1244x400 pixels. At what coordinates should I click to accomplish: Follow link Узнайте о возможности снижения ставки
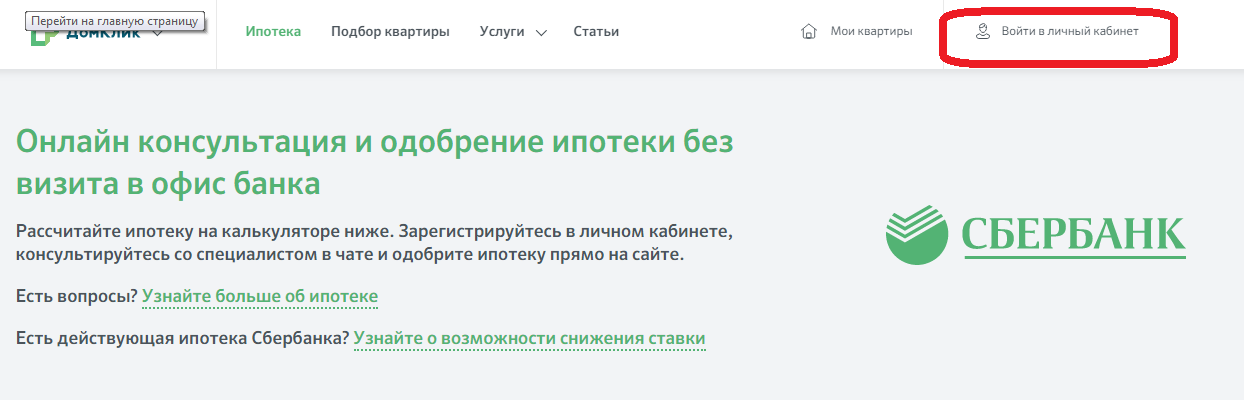click(530, 339)
